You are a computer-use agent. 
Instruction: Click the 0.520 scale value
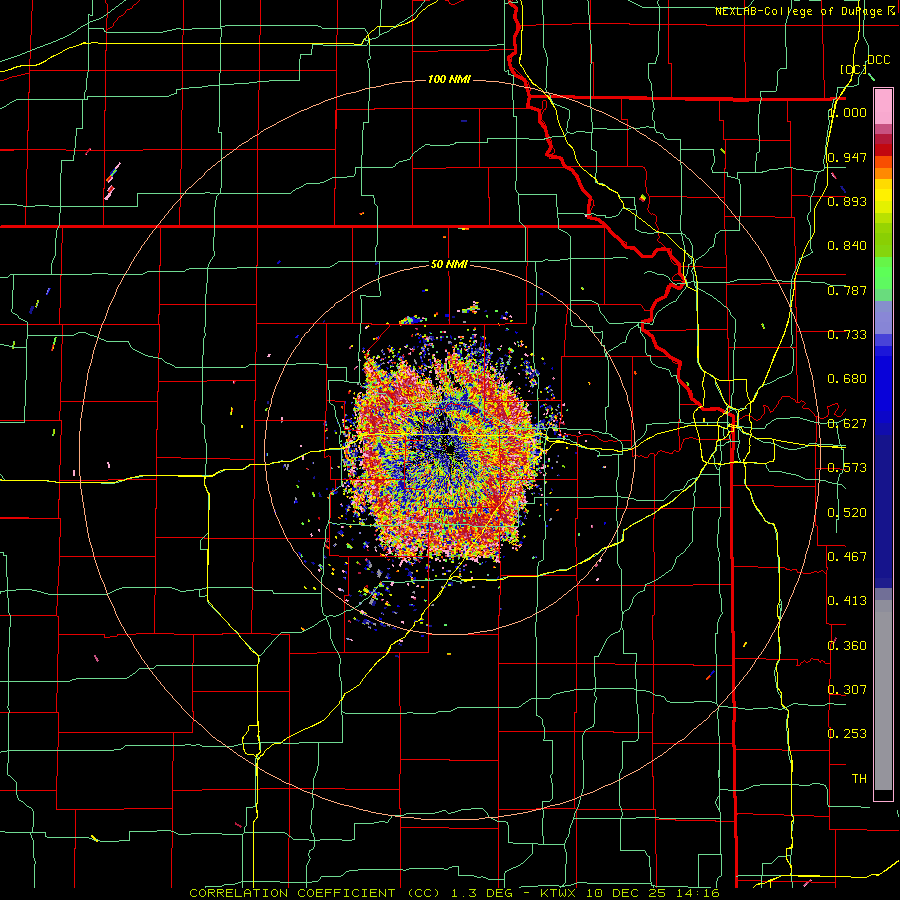pyautogui.click(x=847, y=513)
